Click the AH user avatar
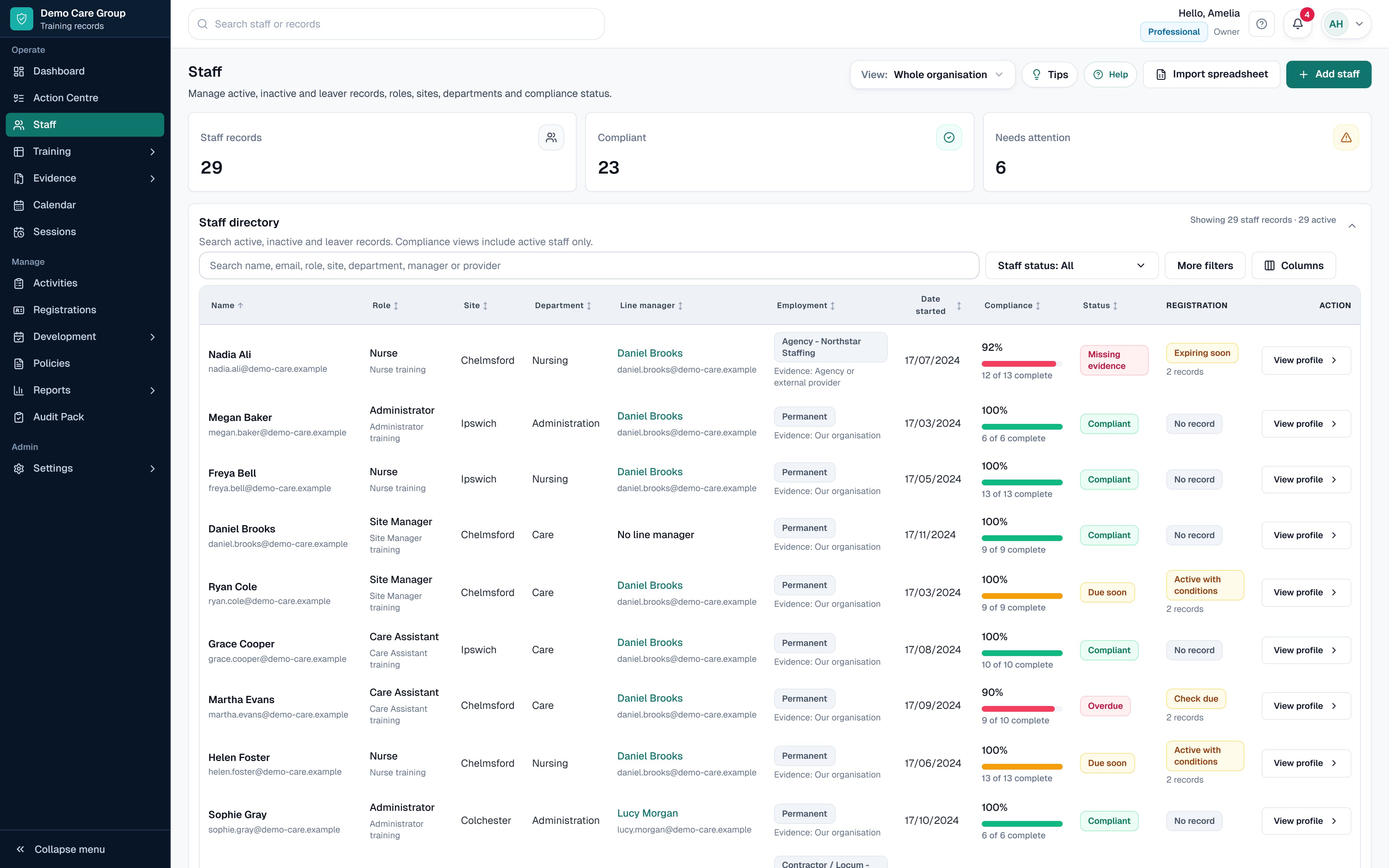 point(1335,24)
